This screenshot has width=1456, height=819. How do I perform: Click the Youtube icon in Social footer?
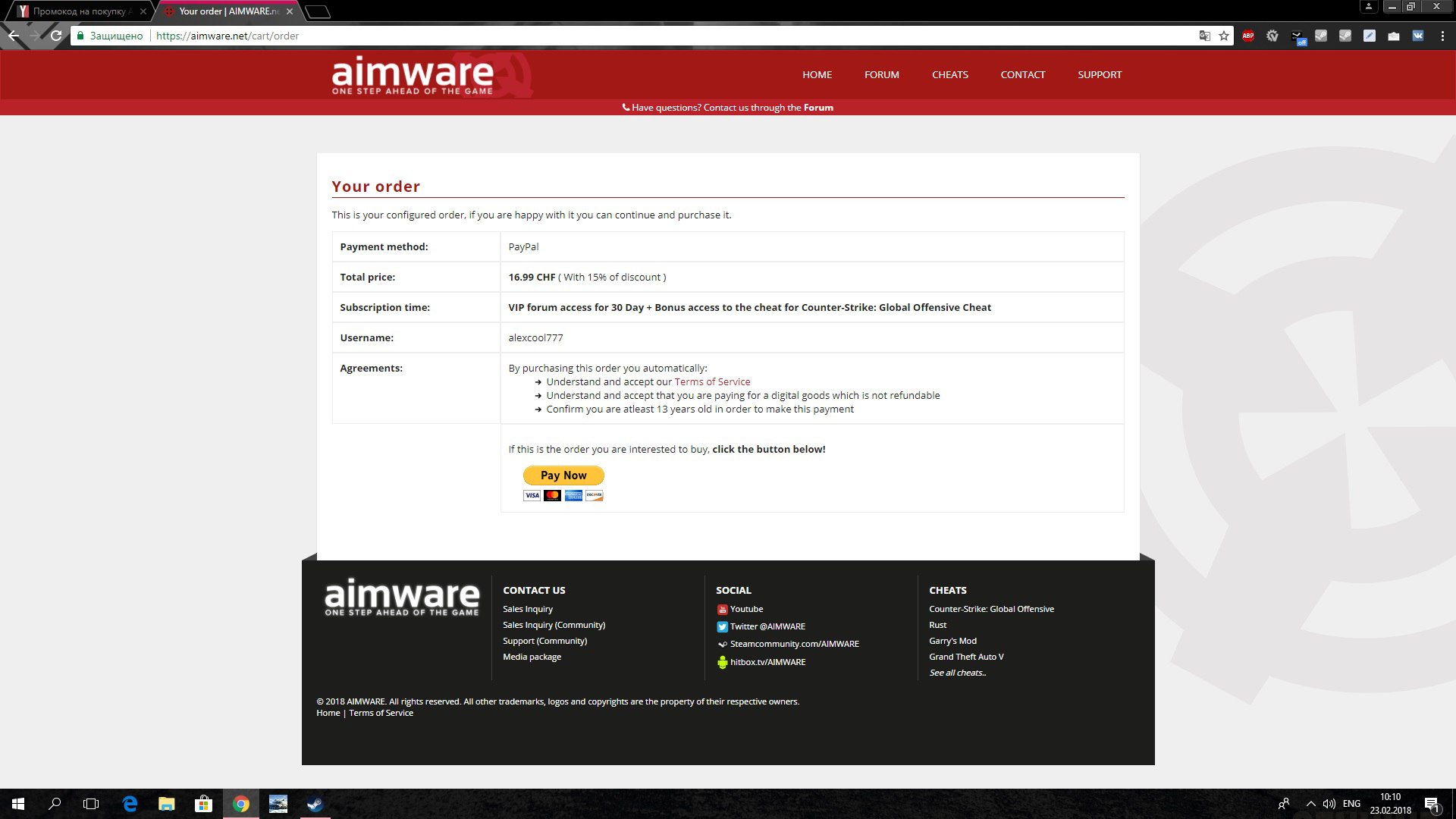tap(722, 610)
